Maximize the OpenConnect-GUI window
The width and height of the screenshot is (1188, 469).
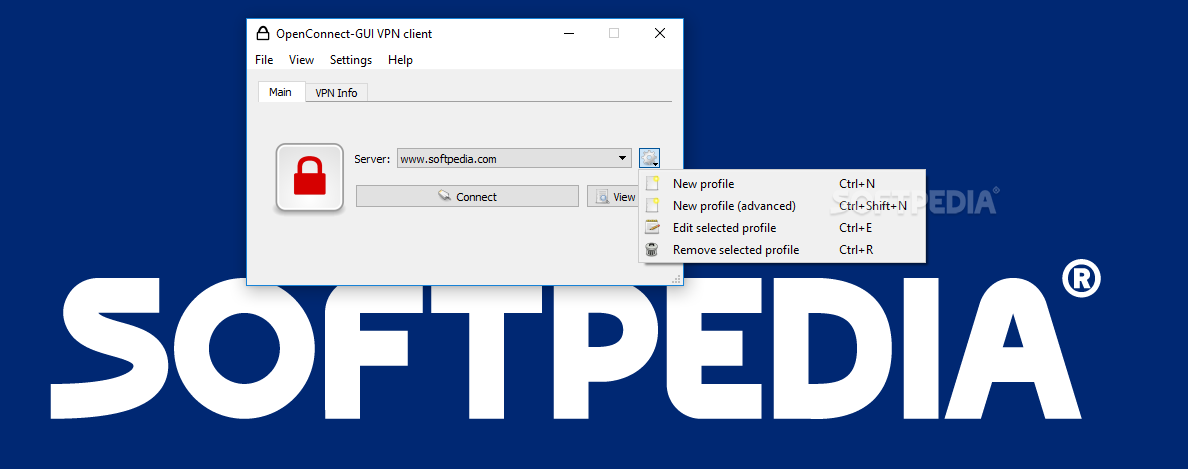(x=614, y=33)
